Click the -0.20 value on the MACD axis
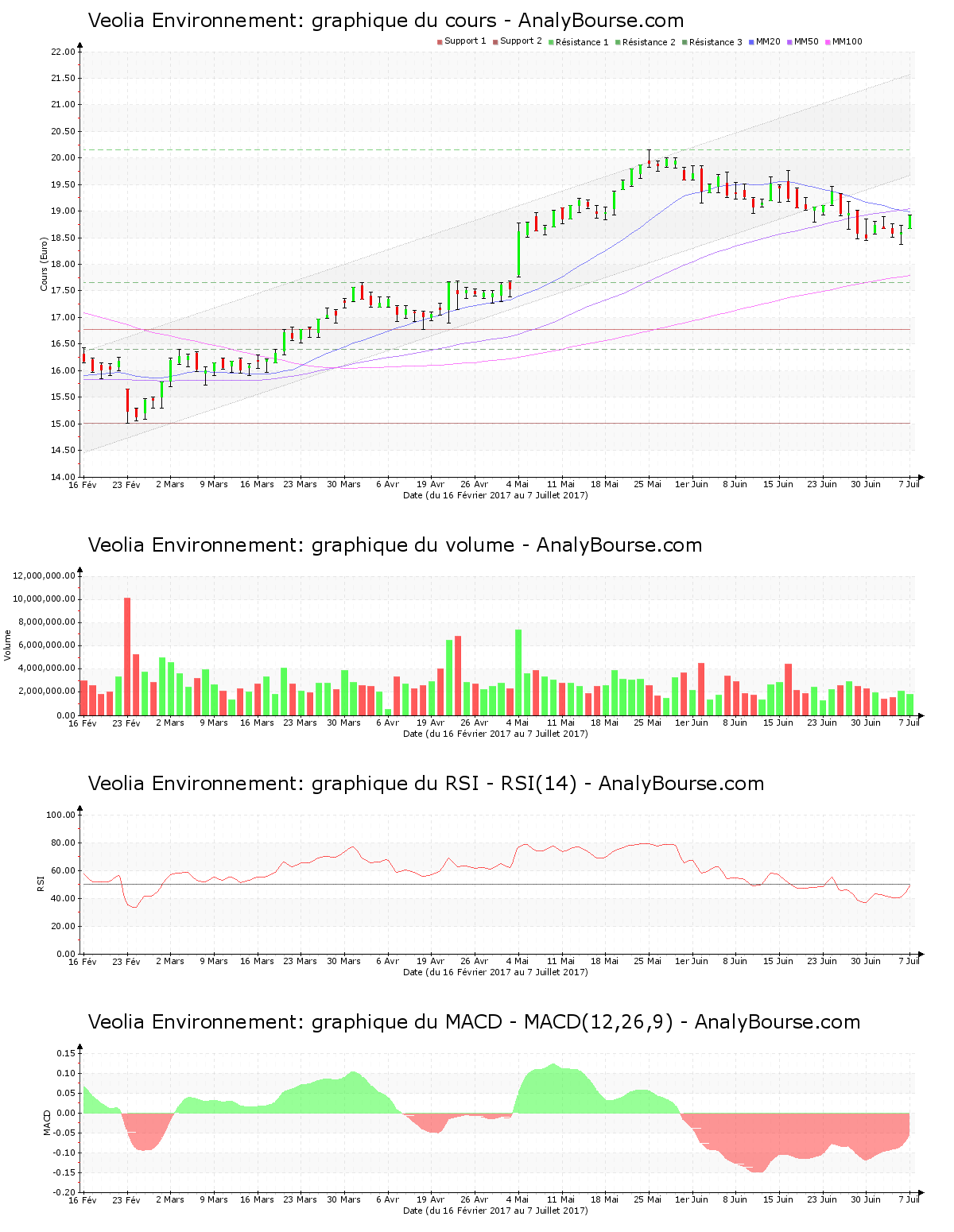 tap(64, 1192)
